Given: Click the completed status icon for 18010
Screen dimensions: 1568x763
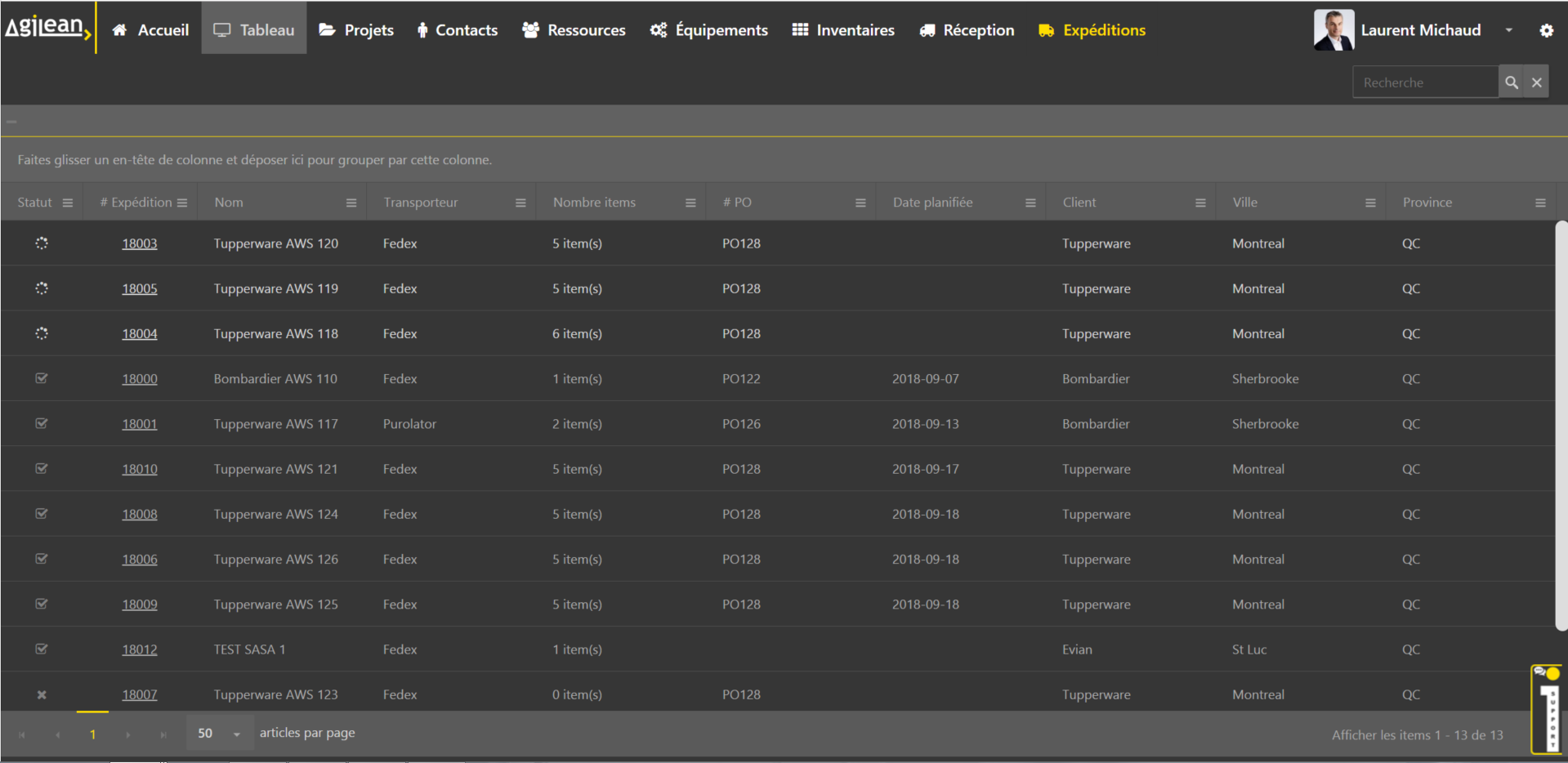Looking at the screenshot, I should (42, 468).
